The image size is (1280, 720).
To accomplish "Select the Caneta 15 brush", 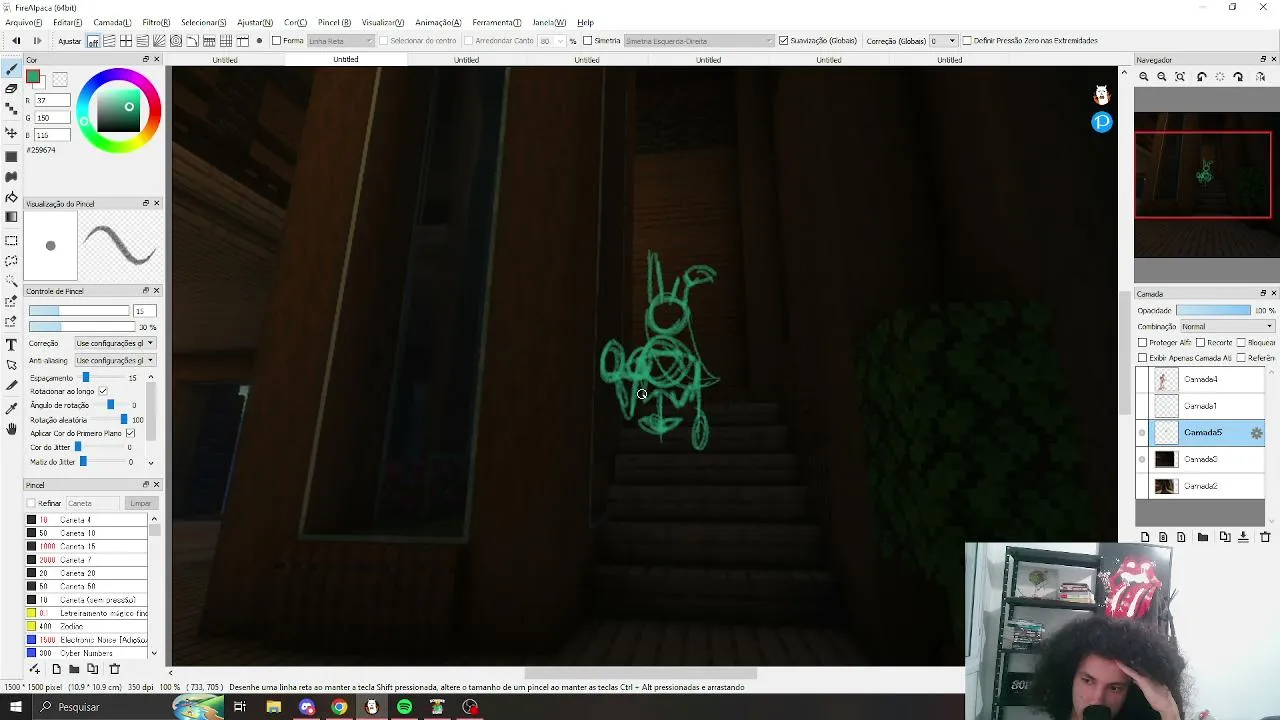I will point(87,547).
